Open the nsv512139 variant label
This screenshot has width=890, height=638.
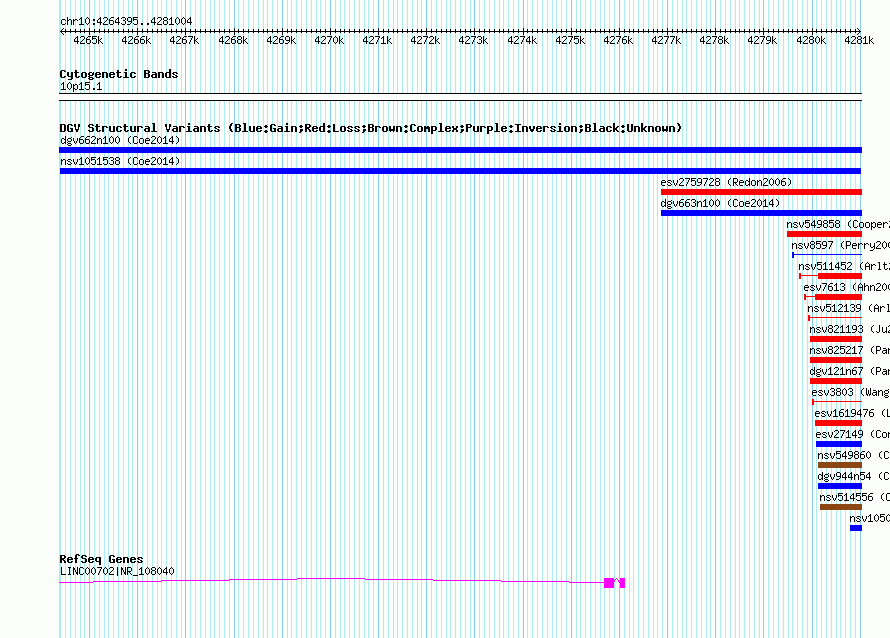click(x=848, y=308)
